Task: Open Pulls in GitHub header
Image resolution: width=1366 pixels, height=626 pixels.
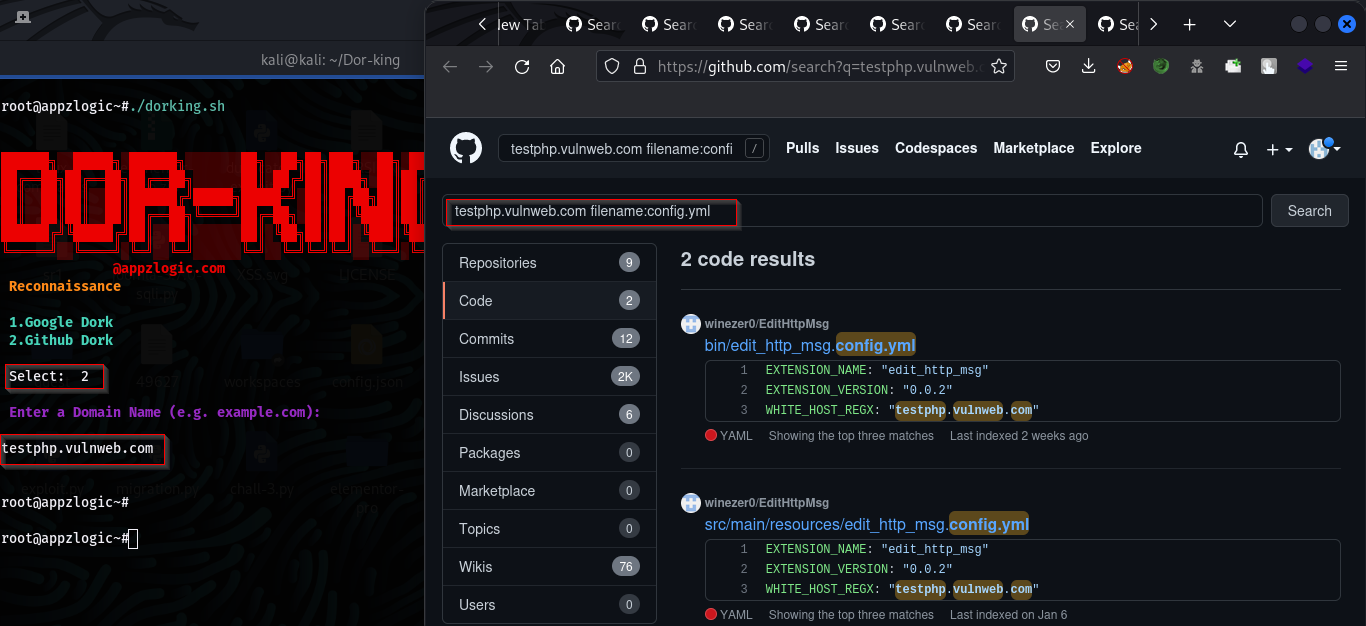Action: [802, 148]
